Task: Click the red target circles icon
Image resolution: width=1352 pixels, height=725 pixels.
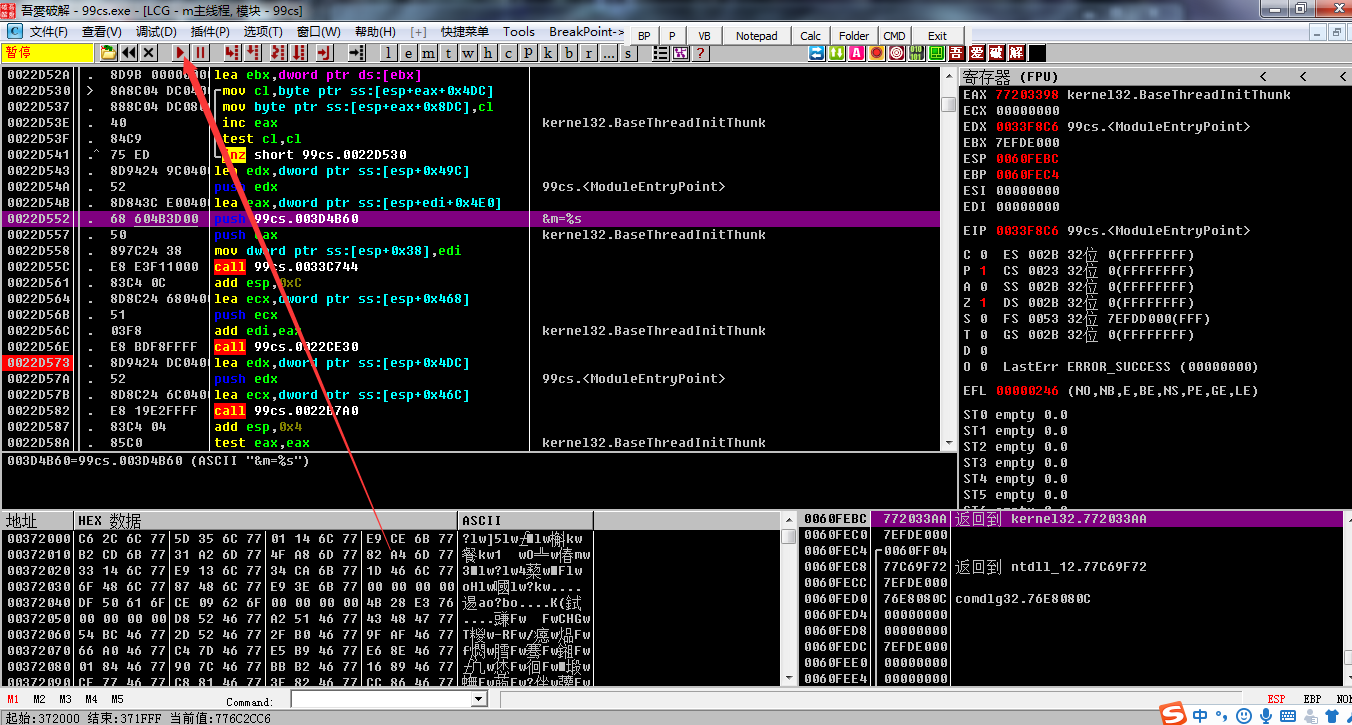Action: point(896,53)
